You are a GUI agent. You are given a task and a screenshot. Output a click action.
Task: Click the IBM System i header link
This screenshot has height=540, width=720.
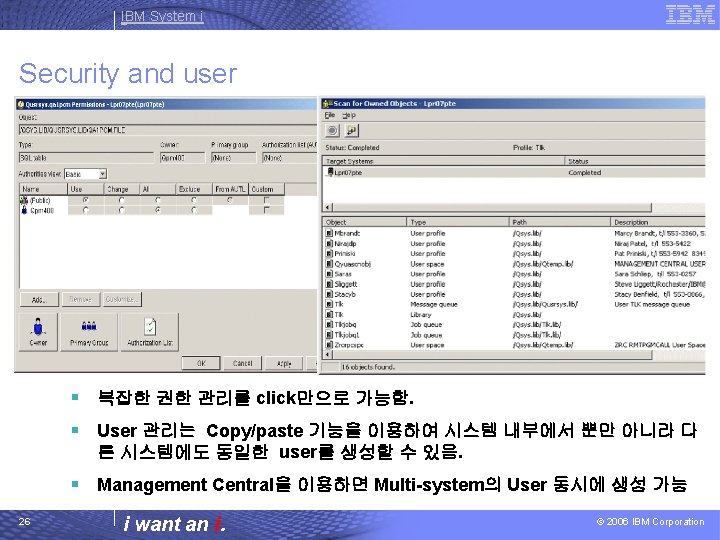(x=162, y=16)
